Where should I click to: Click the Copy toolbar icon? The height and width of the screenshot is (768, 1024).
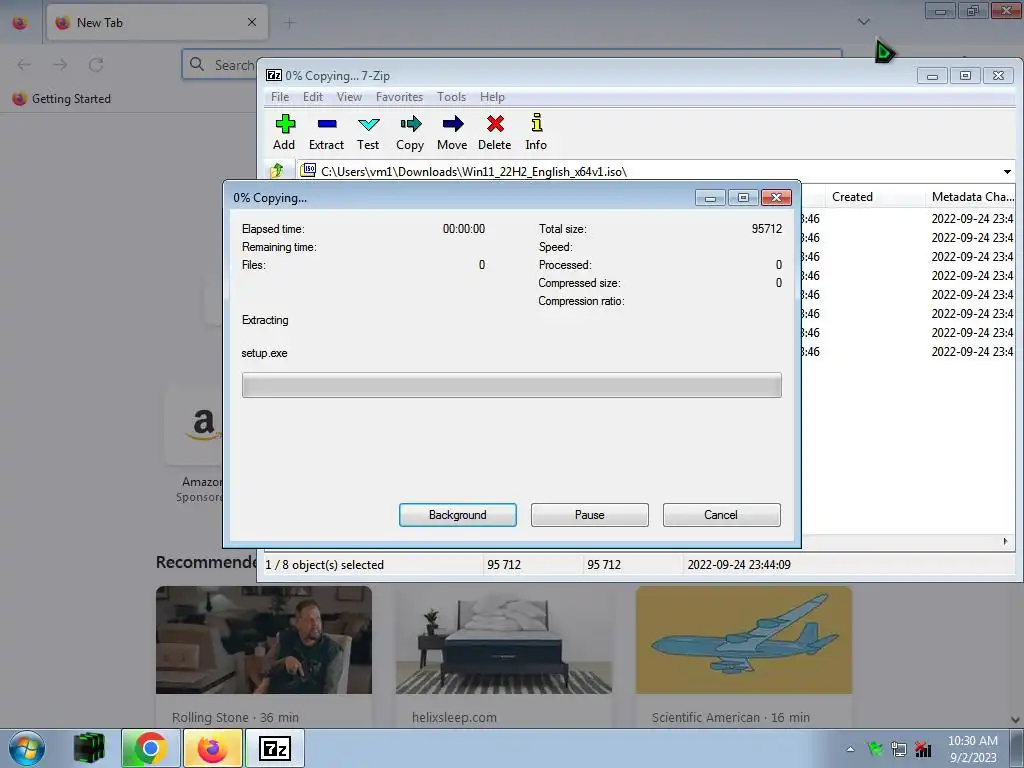pos(410,133)
